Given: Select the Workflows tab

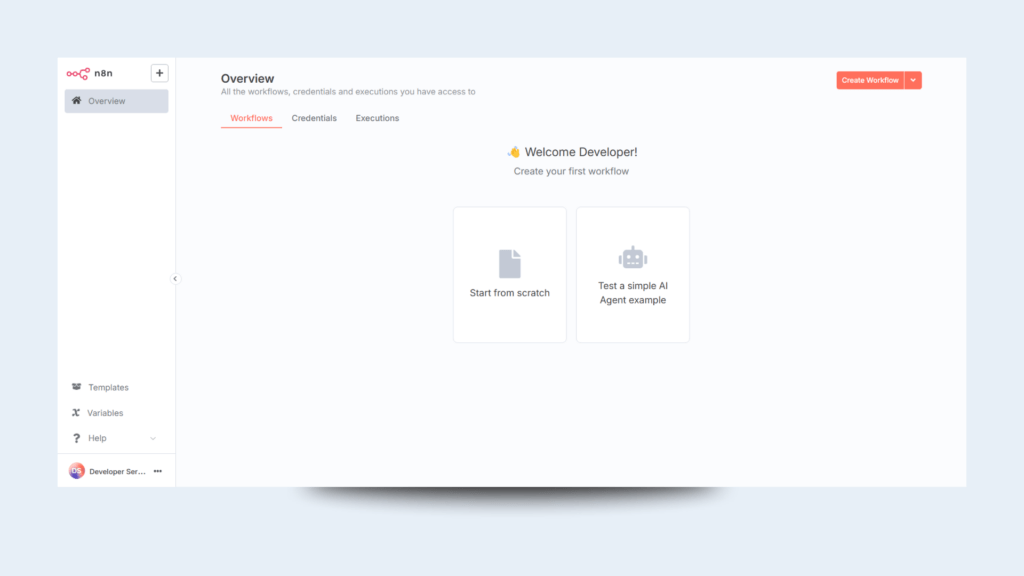Looking at the screenshot, I should 251,118.
